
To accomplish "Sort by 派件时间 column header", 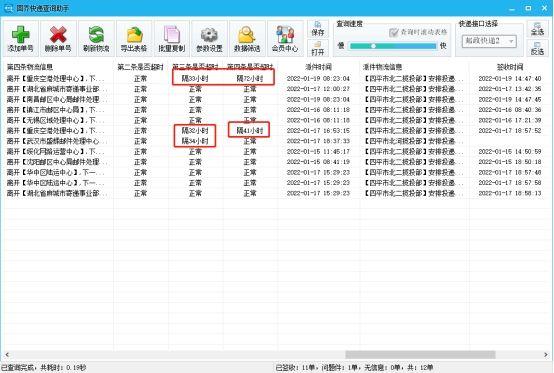I will click(318, 67).
